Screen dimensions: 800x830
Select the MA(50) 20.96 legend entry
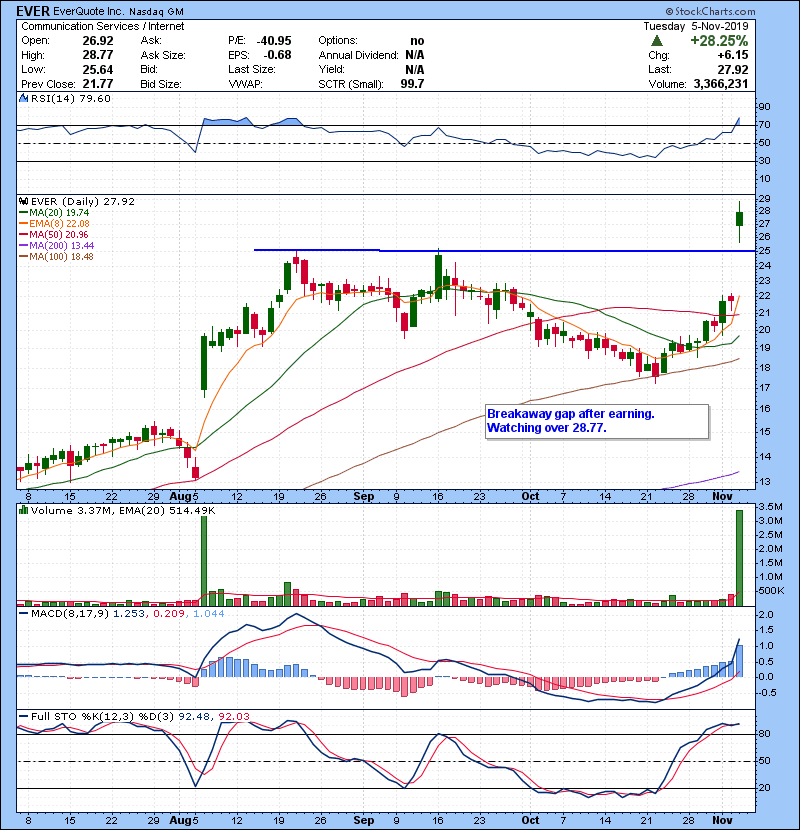coord(54,234)
